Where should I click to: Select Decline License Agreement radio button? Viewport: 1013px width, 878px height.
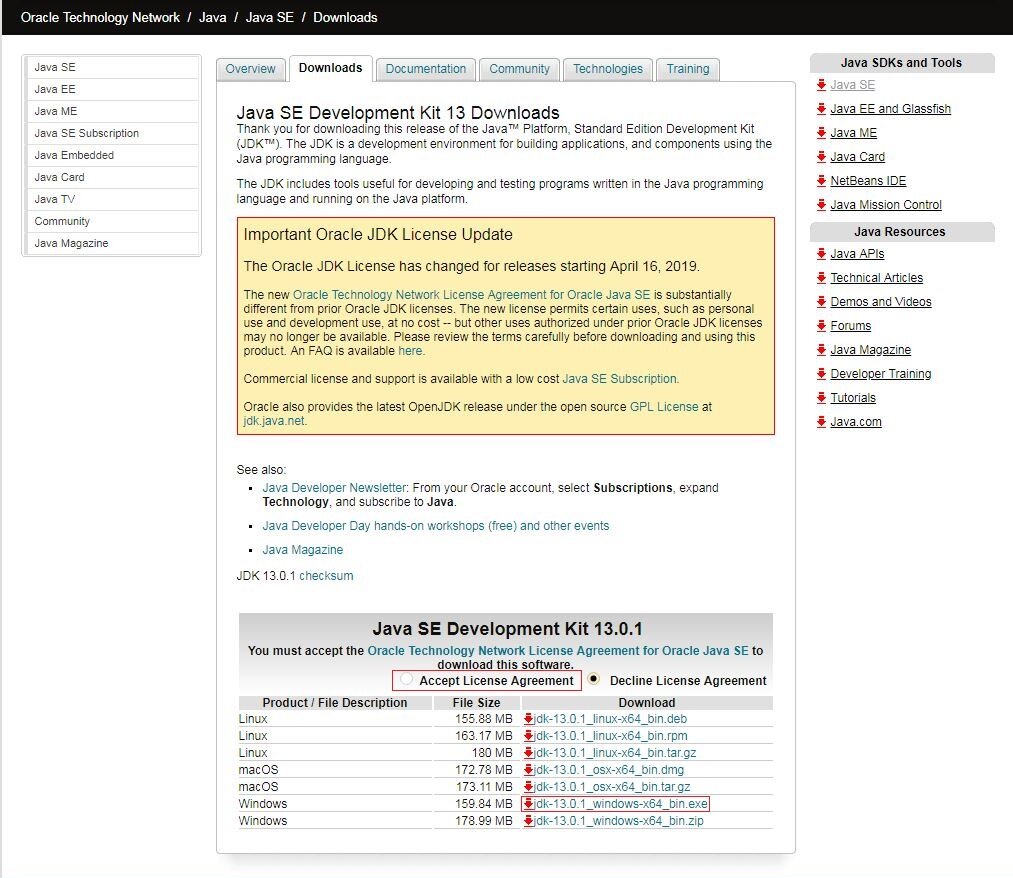coord(594,679)
